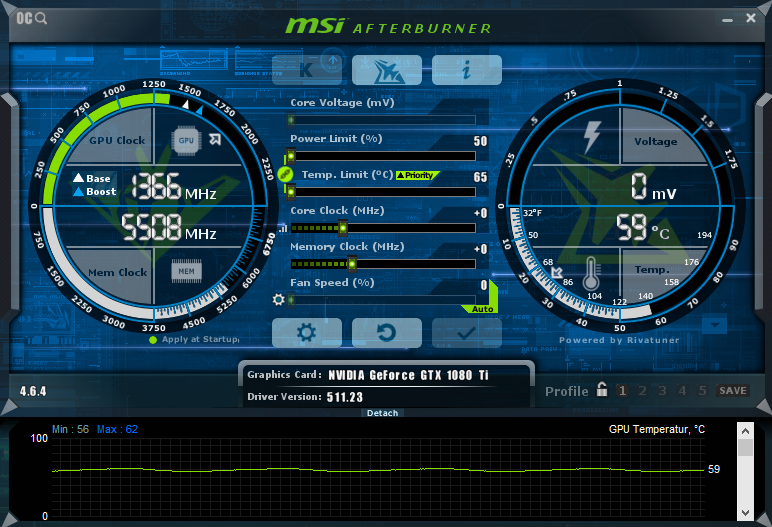Adjust the Core Voltage slider
Image resolution: width=772 pixels, height=527 pixels.
[382, 120]
